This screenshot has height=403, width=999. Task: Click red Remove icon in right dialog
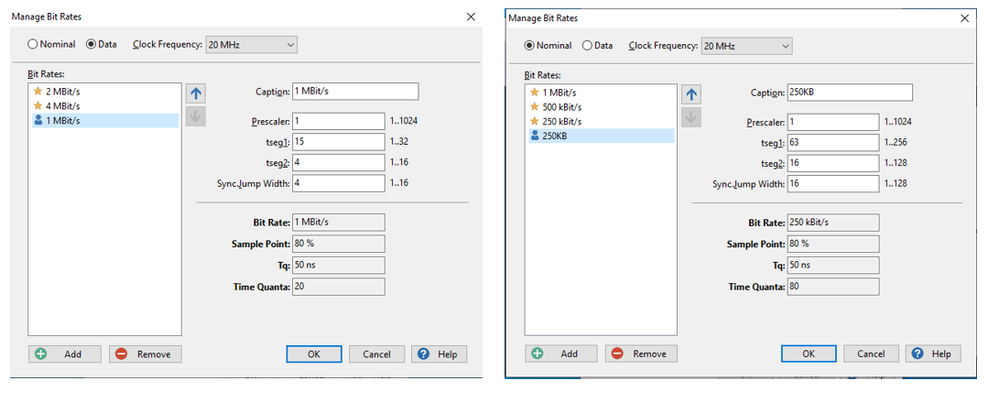point(616,354)
